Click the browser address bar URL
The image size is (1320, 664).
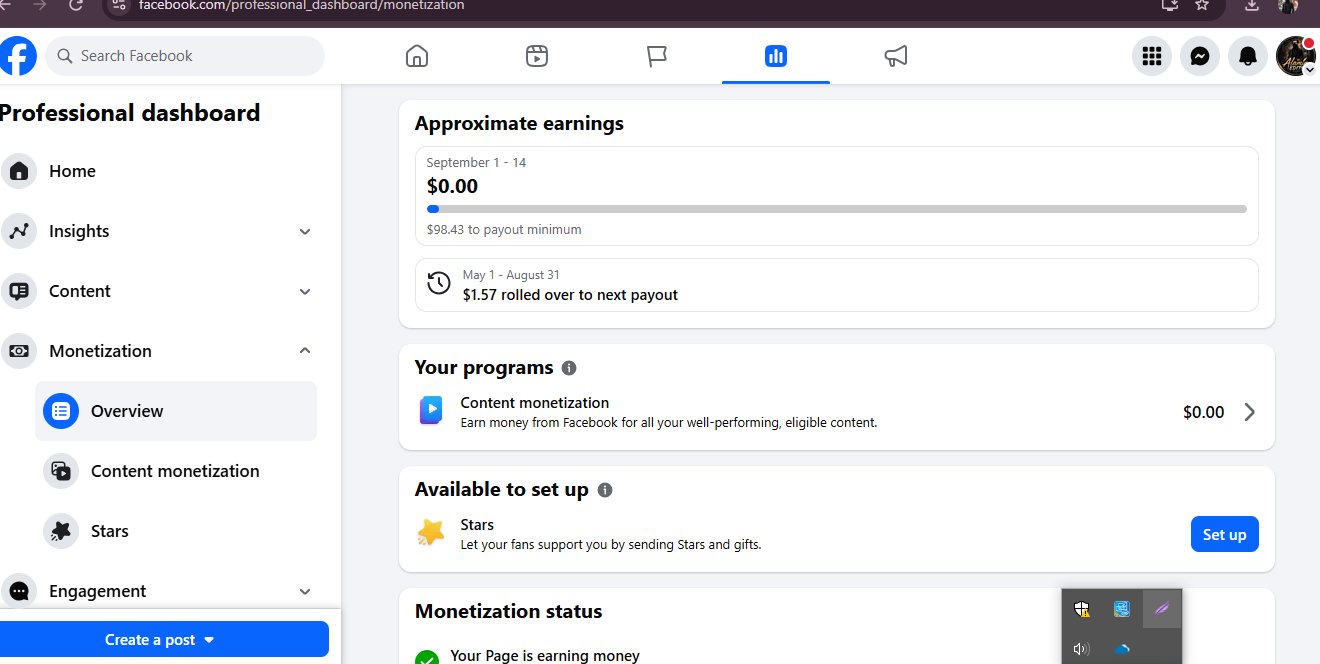click(x=301, y=6)
